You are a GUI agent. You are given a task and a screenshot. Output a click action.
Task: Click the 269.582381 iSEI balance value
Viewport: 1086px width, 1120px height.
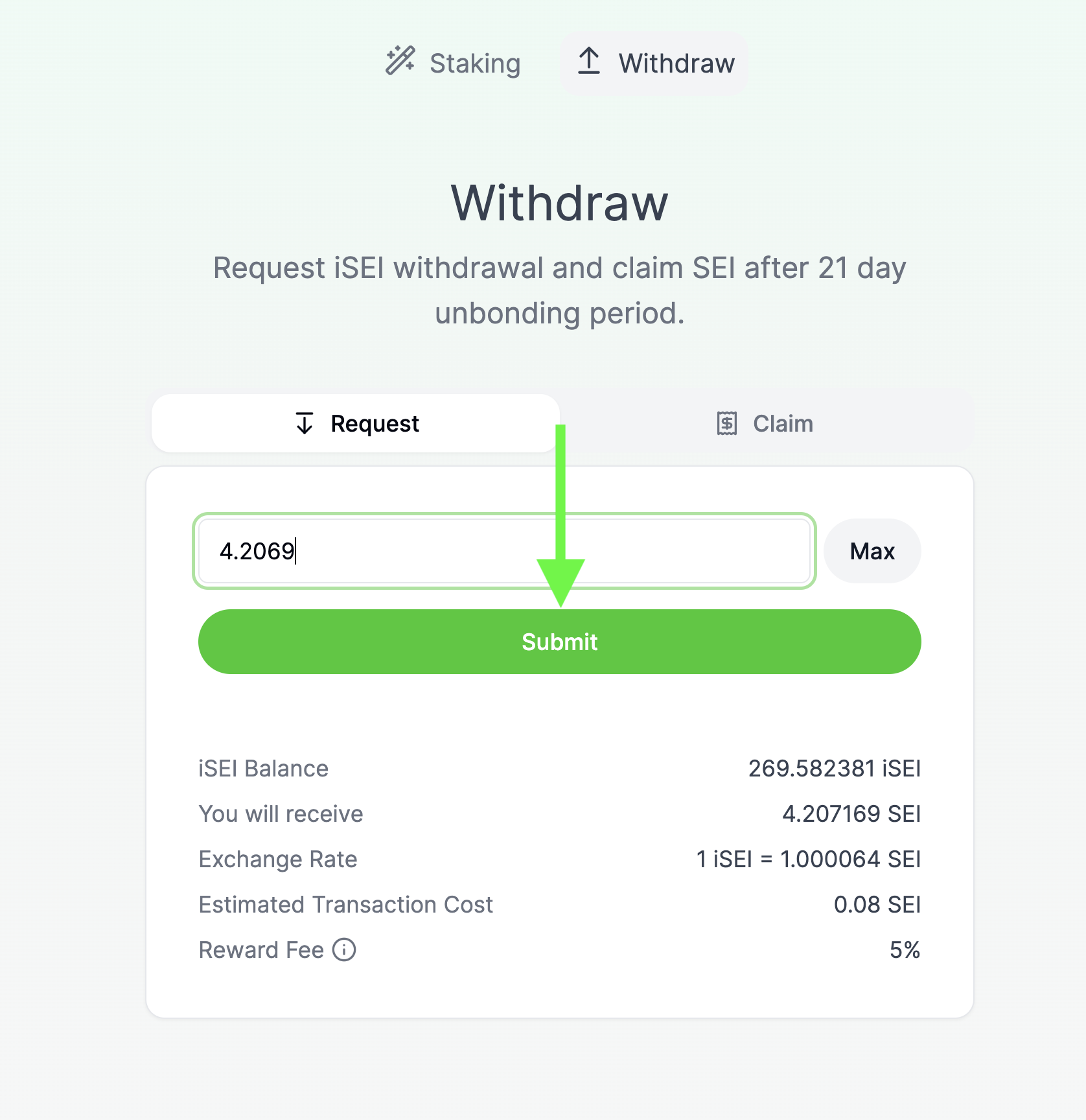pos(834,768)
